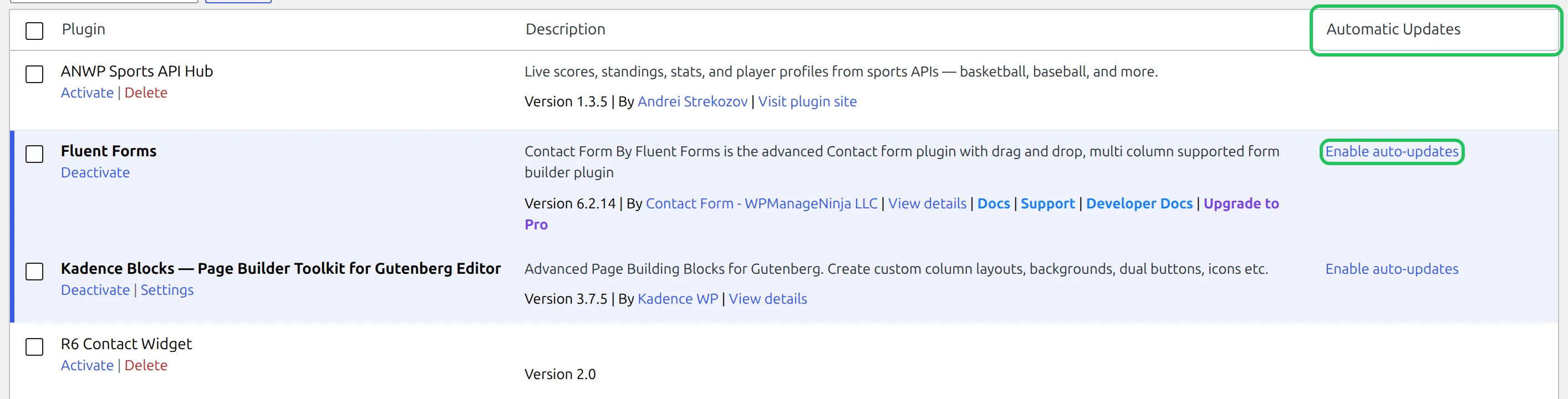This screenshot has height=399, width=1568.
Task: Click the ANWP Sports API Hub plugin name
Action: click(137, 71)
